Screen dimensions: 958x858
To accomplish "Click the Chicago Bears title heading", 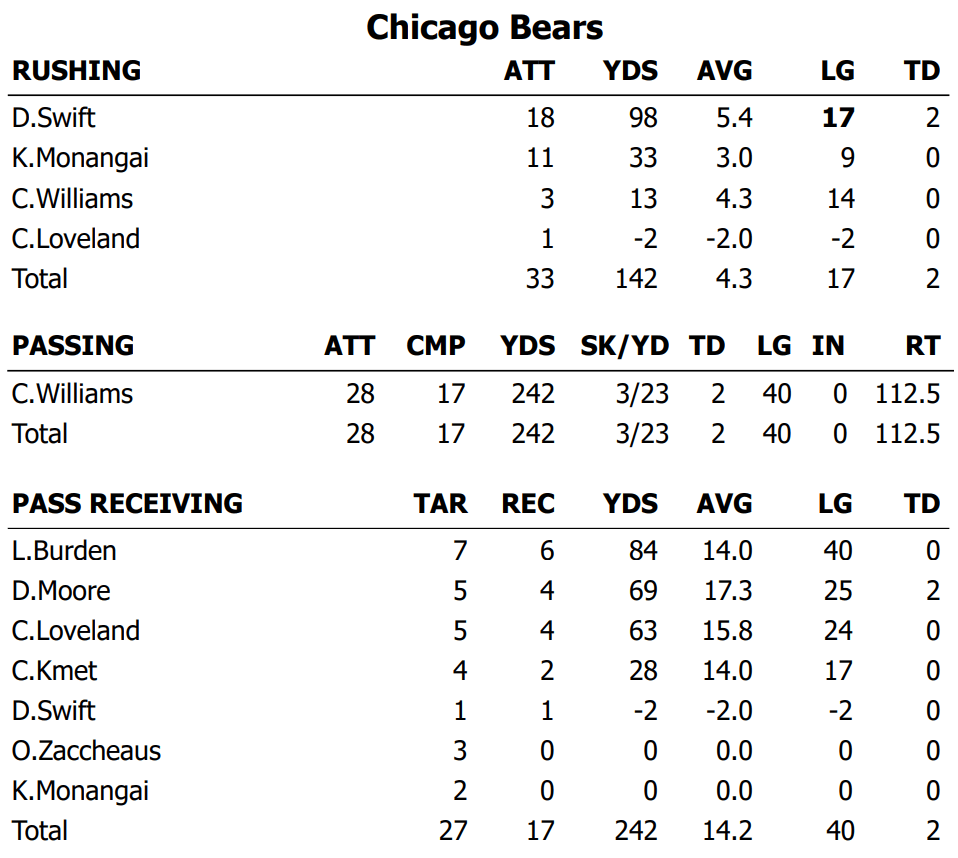I will pyautogui.click(x=484, y=27).
